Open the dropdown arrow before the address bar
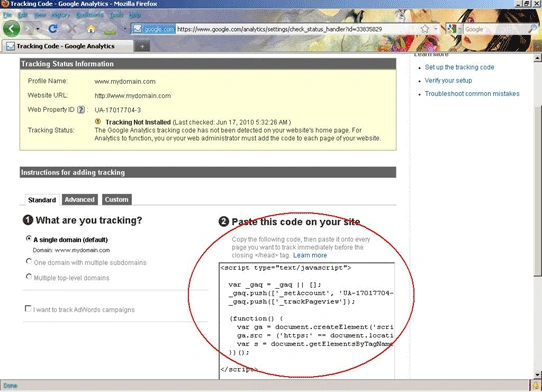The image size is (542, 392). pos(124,29)
